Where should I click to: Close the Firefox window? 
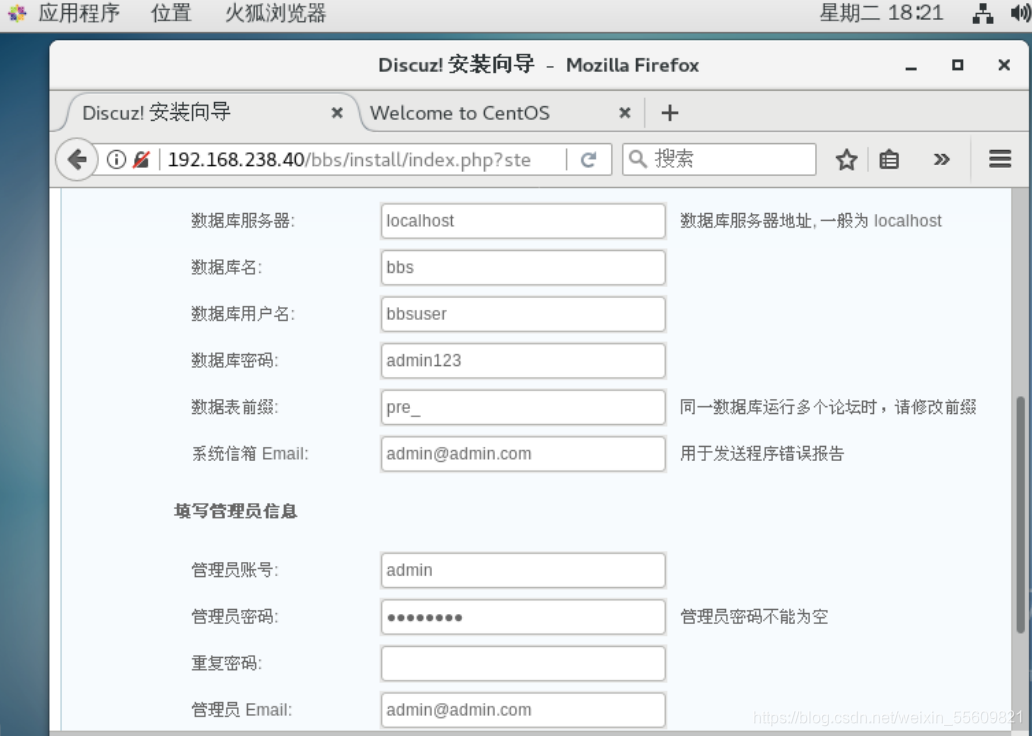click(x=1004, y=65)
